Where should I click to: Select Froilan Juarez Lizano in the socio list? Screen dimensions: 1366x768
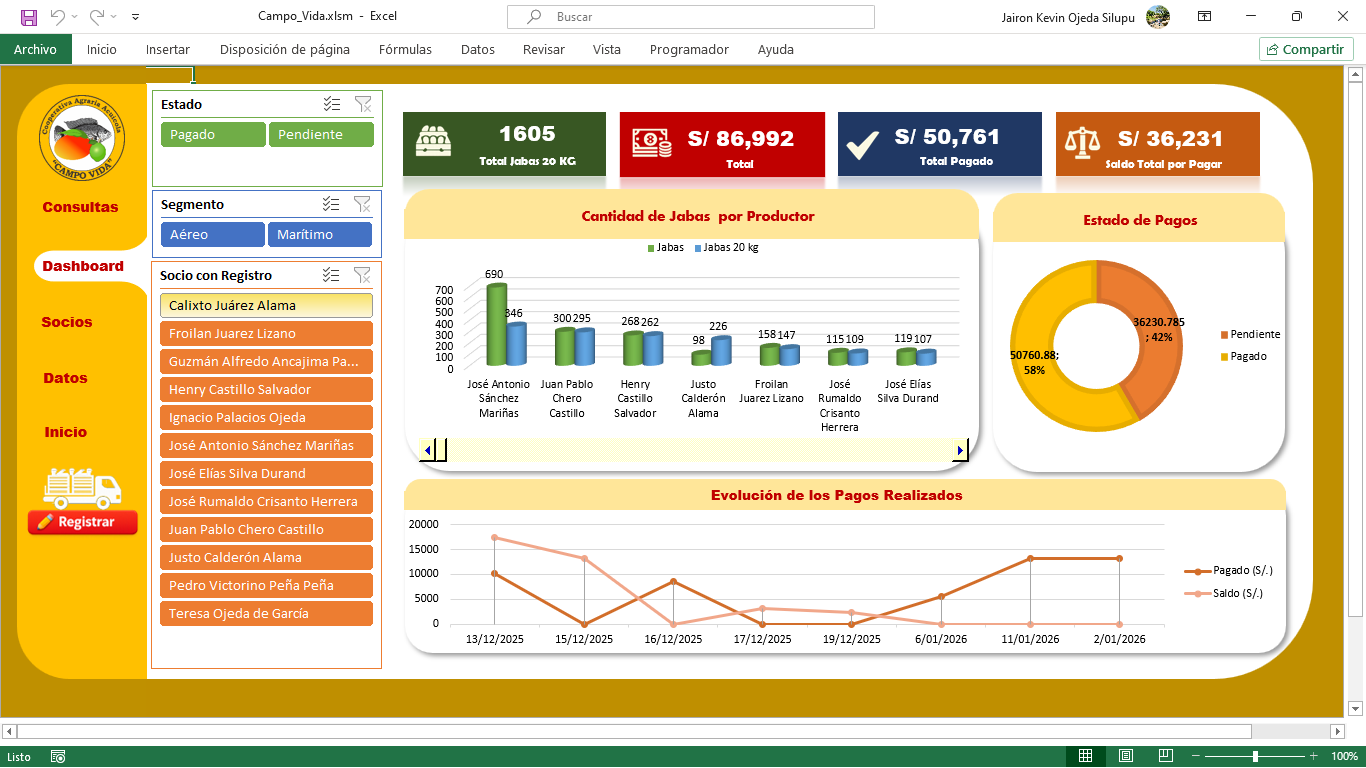click(266, 333)
